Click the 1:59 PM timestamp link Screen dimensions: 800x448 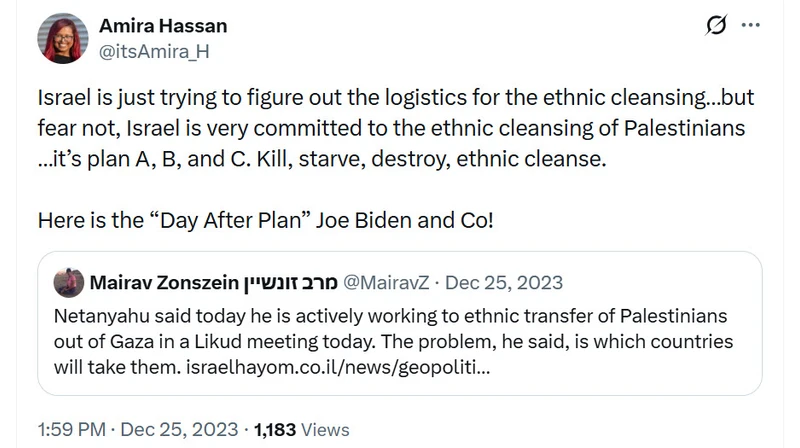(x=71, y=430)
